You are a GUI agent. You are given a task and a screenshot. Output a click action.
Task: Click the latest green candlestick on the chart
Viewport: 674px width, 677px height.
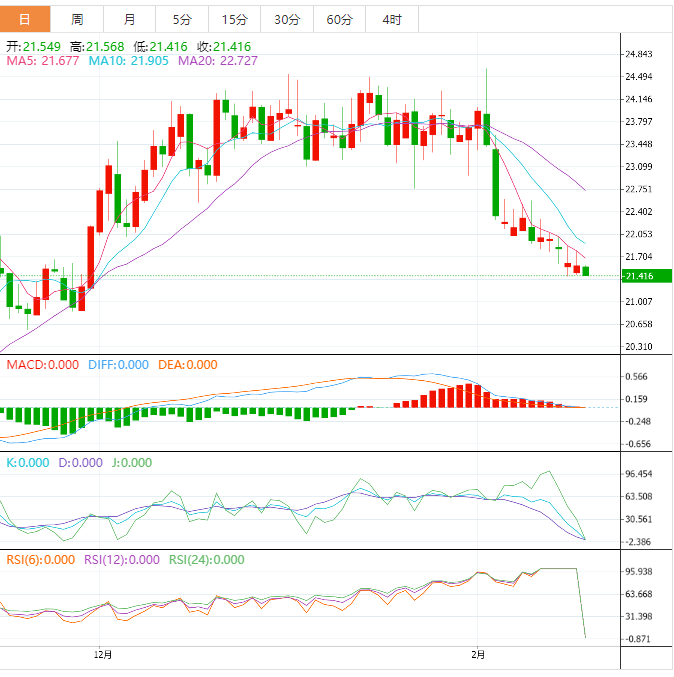pos(586,271)
